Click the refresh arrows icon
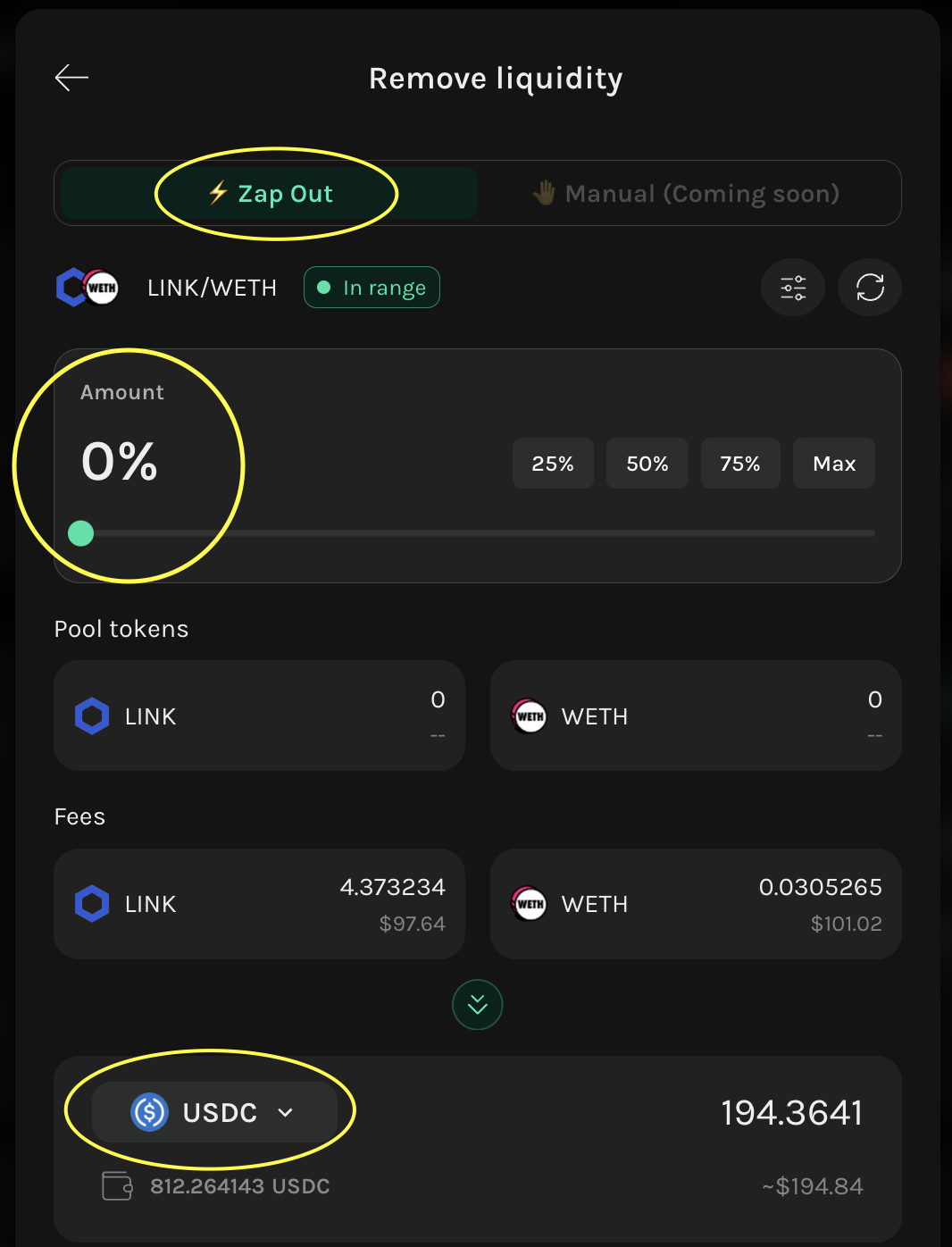952x1247 pixels. (870, 288)
